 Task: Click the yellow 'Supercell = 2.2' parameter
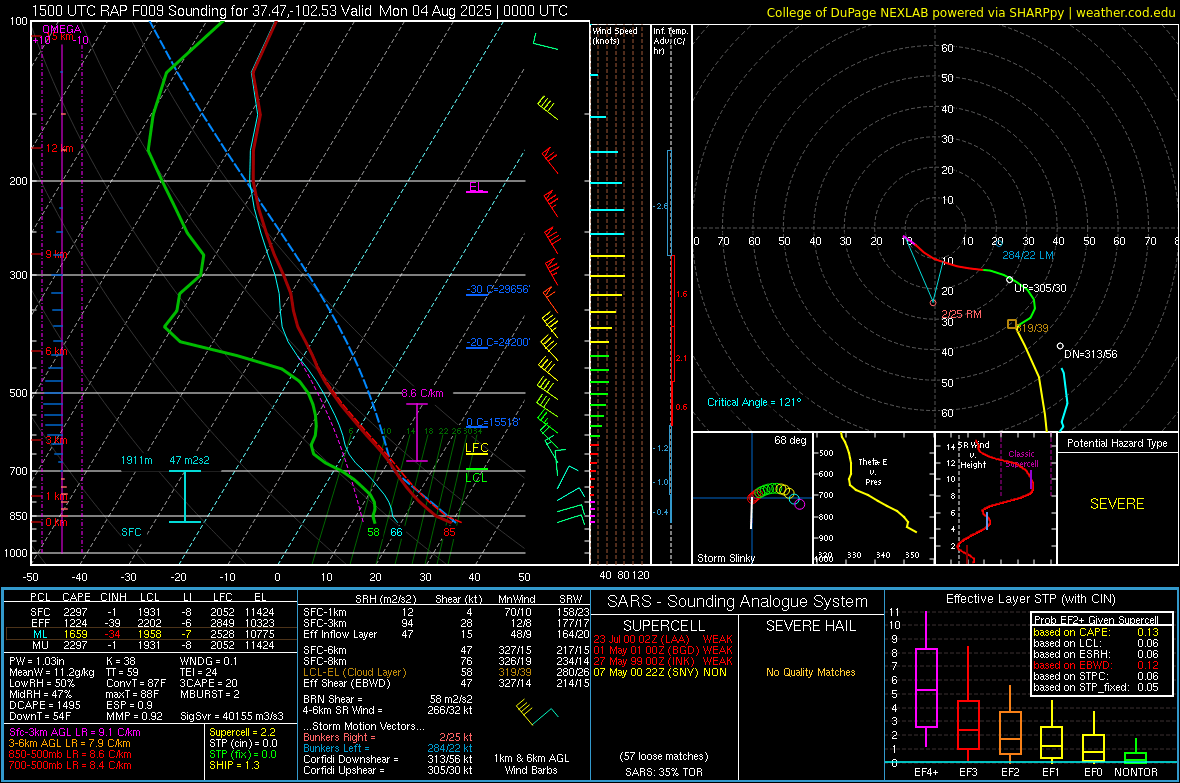click(x=242, y=732)
